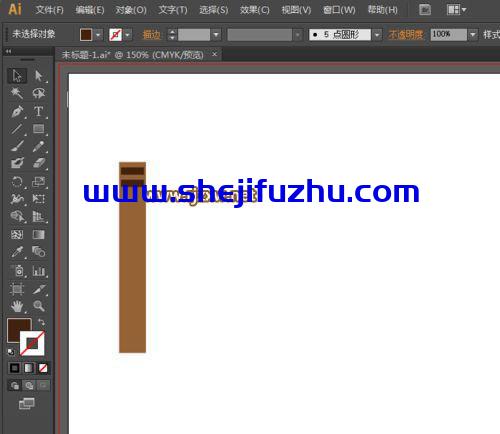Switch paint mode to Gradient

click(29, 368)
